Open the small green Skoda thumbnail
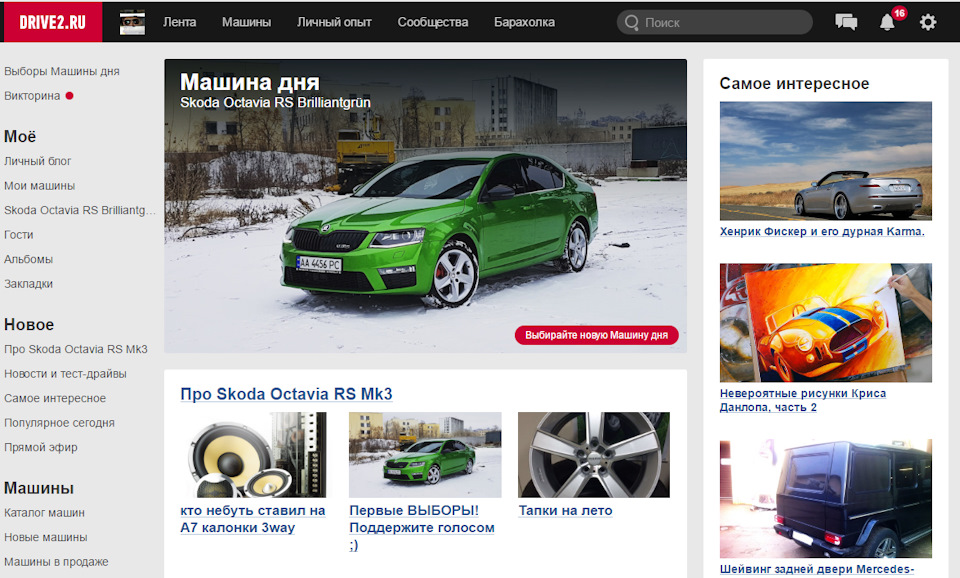 (425, 454)
